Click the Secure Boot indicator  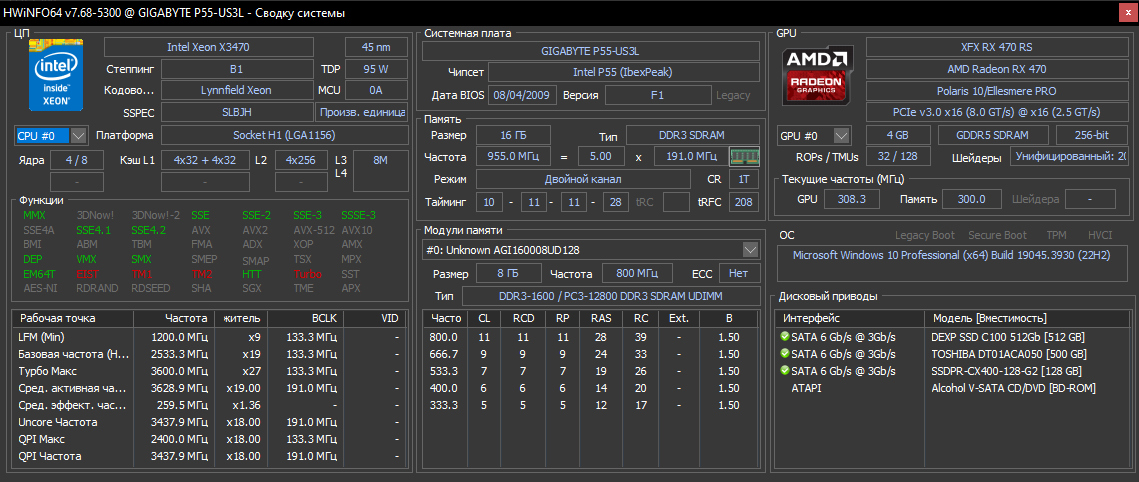pos(997,235)
